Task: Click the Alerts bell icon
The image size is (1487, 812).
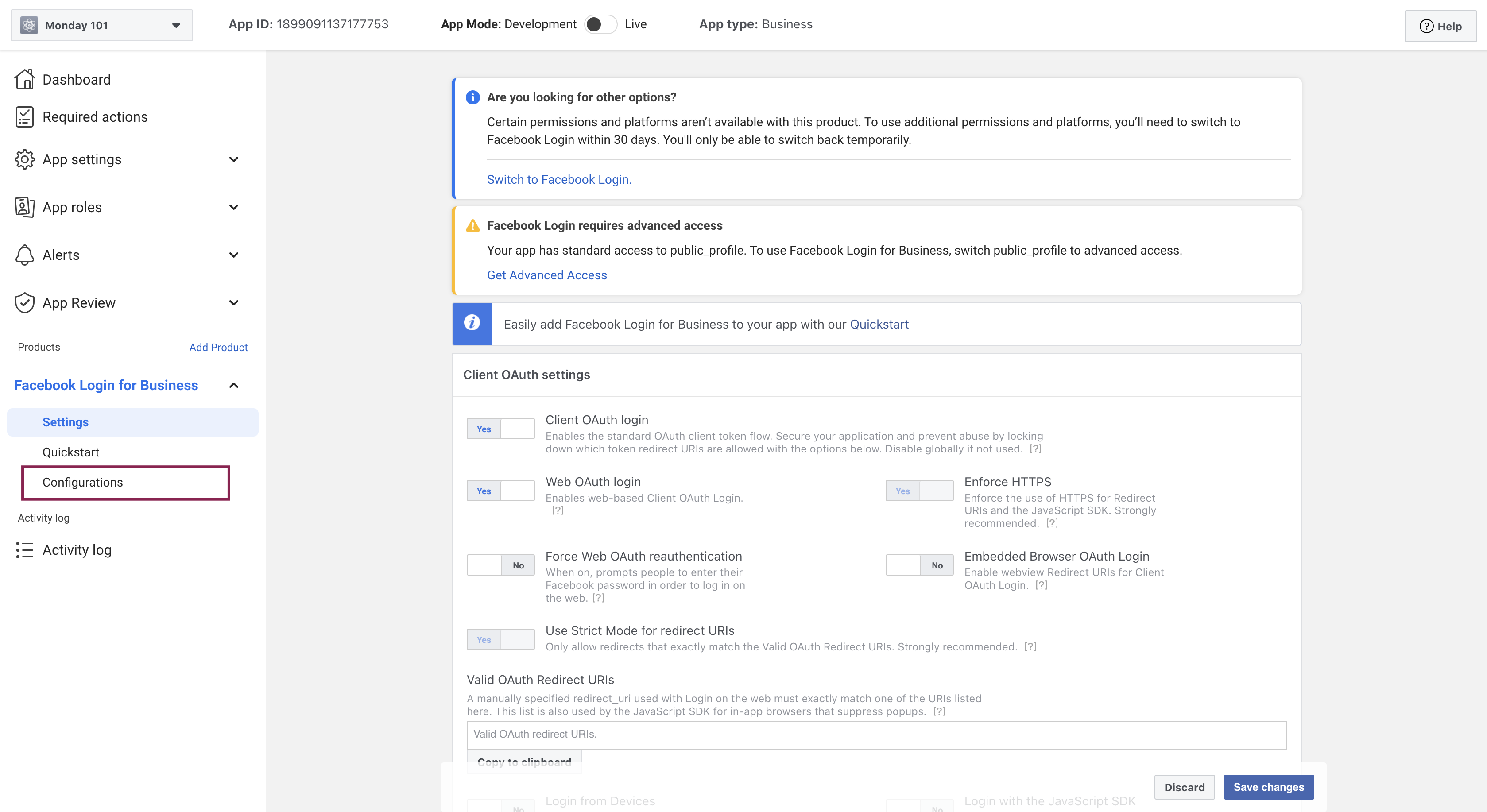Action: coord(24,255)
